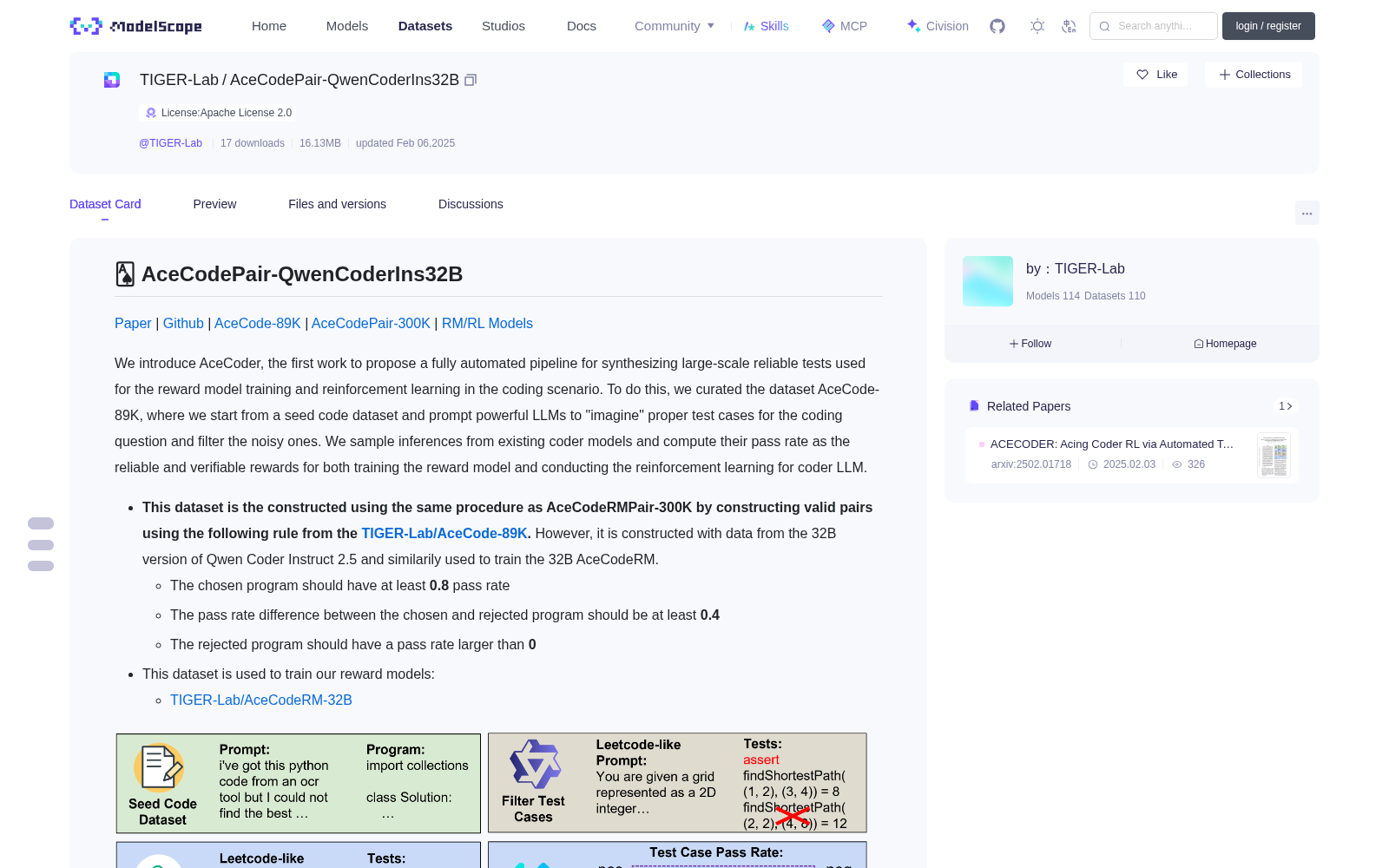This screenshot has height=868, width=1389.
Task: Click the paper views count '326'
Action: [1196, 464]
